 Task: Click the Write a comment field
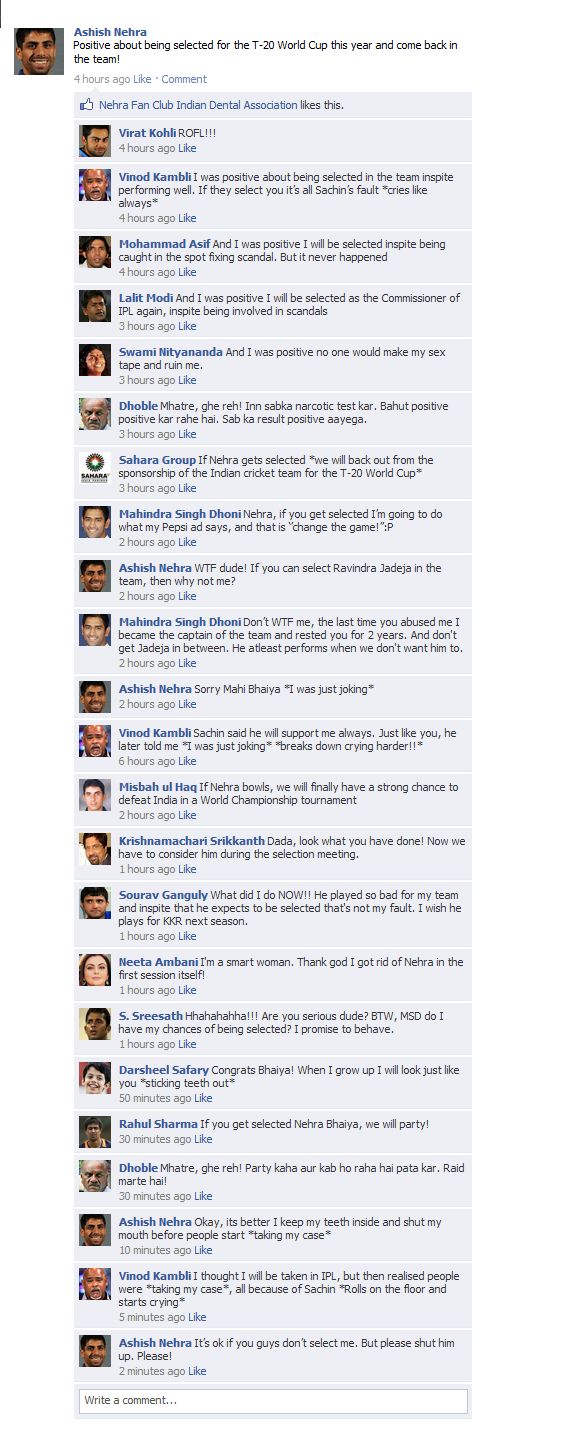[273, 1400]
